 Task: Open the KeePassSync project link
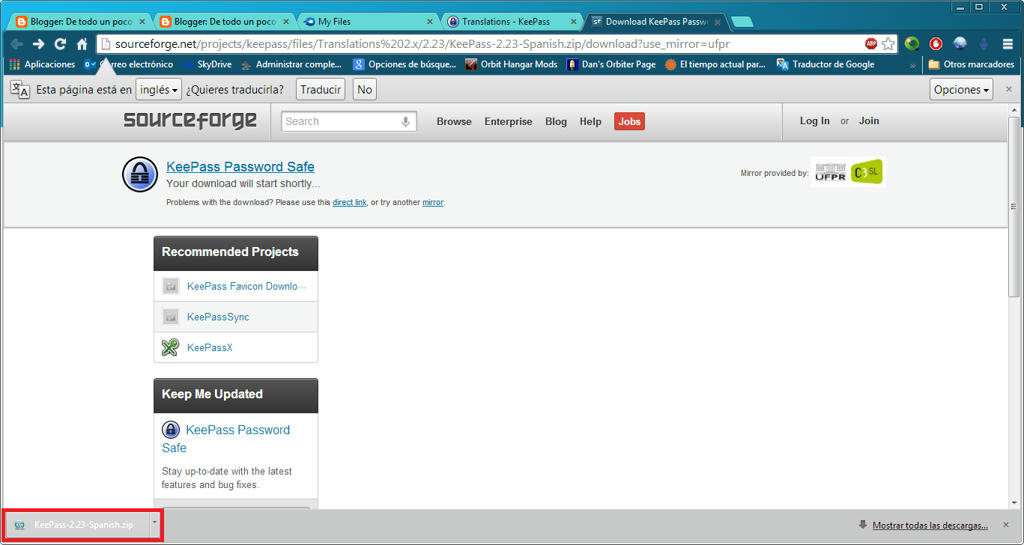218,317
